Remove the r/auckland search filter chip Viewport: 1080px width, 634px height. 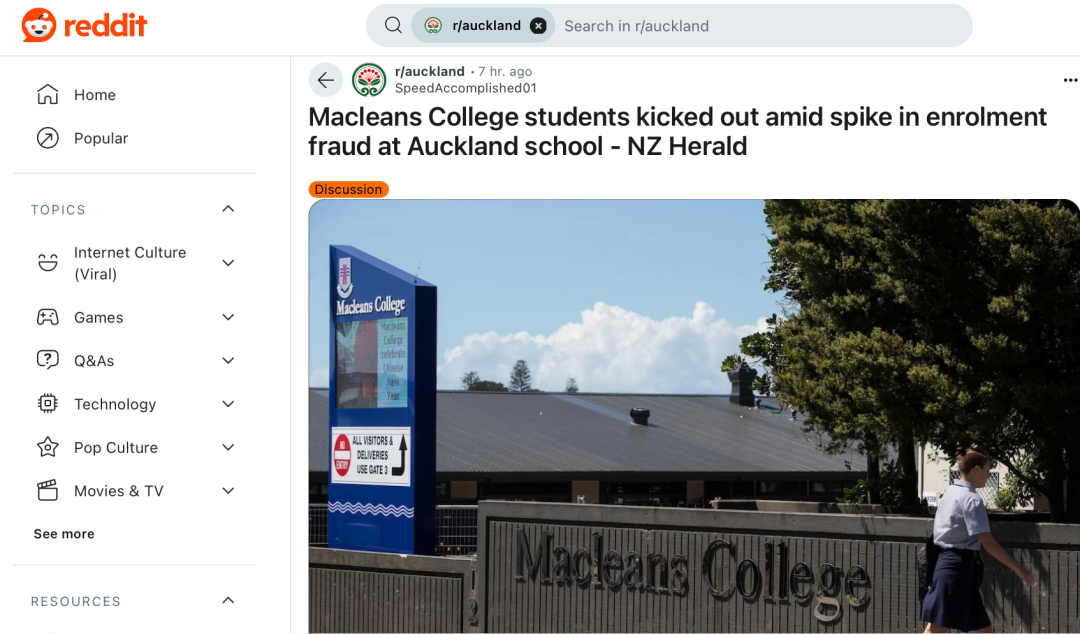click(x=538, y=26)
